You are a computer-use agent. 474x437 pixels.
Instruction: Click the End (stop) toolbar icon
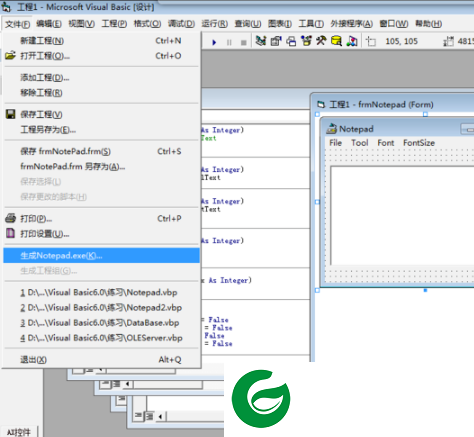(244, 42)
